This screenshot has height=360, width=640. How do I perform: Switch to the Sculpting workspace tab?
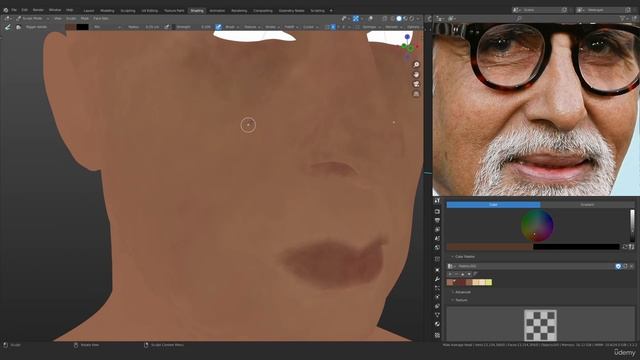(128, 11)
